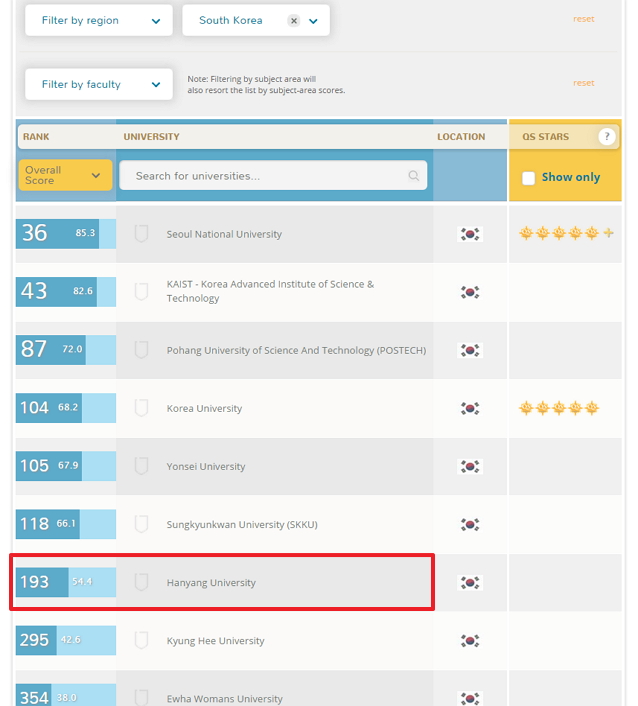638x706 pixels.
Task: Click rank 295 score 42.6 cell
Action: [x=66, y=640]
